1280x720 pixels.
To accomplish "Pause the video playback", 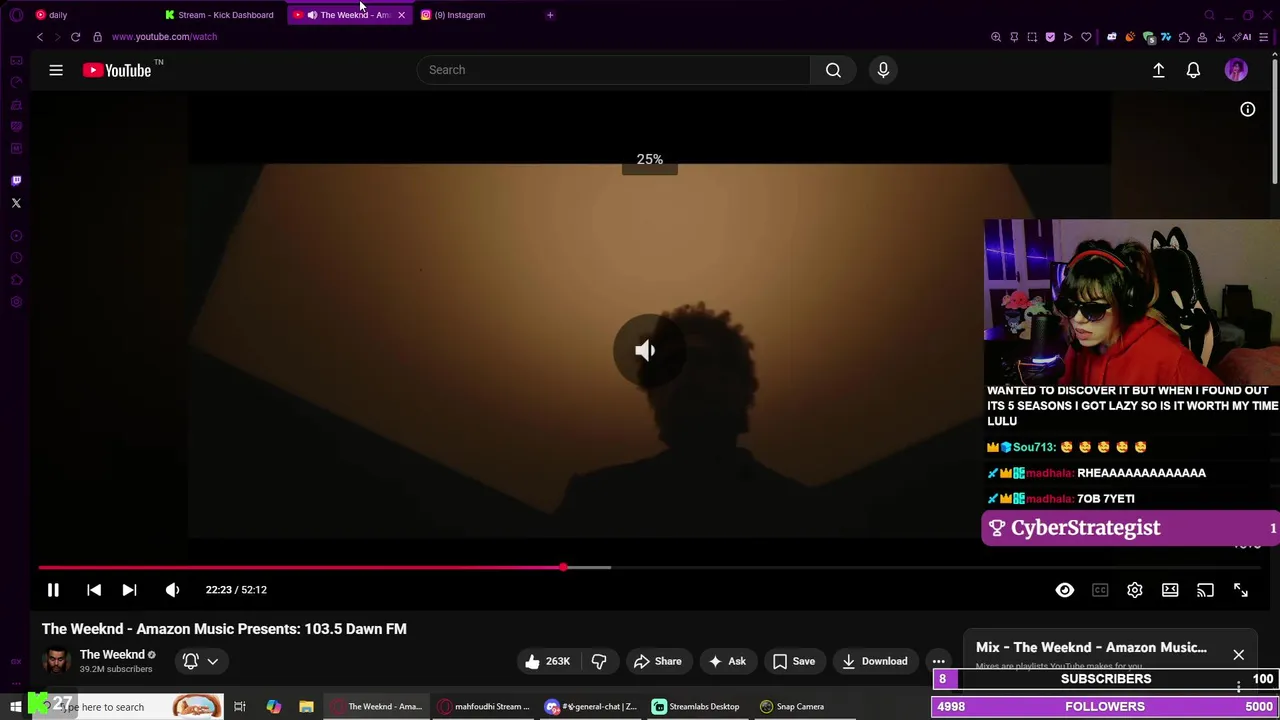I will click(53, 590).
